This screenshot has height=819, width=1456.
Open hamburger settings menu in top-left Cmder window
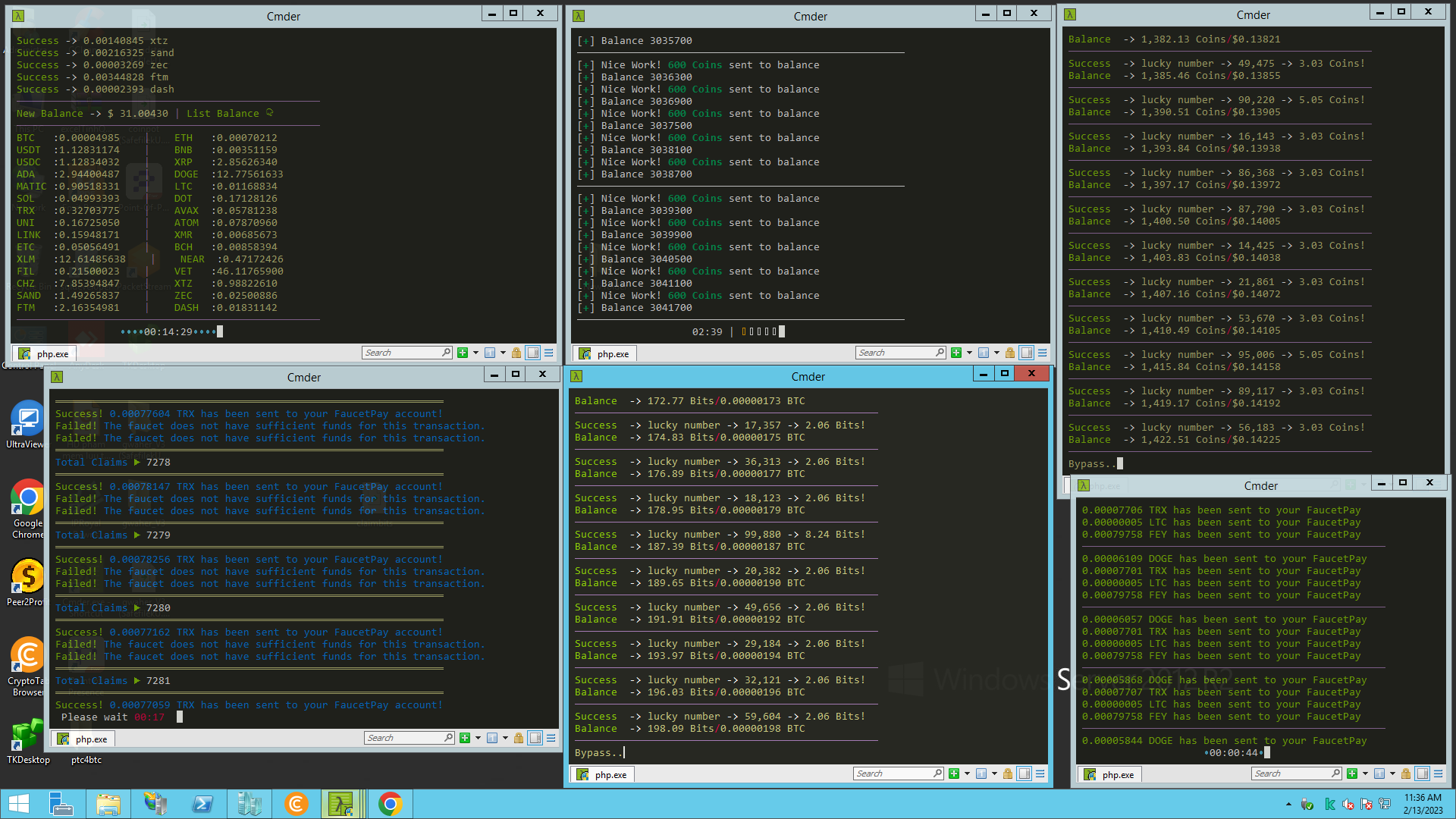pyautogui.click(x=549, y=353)
